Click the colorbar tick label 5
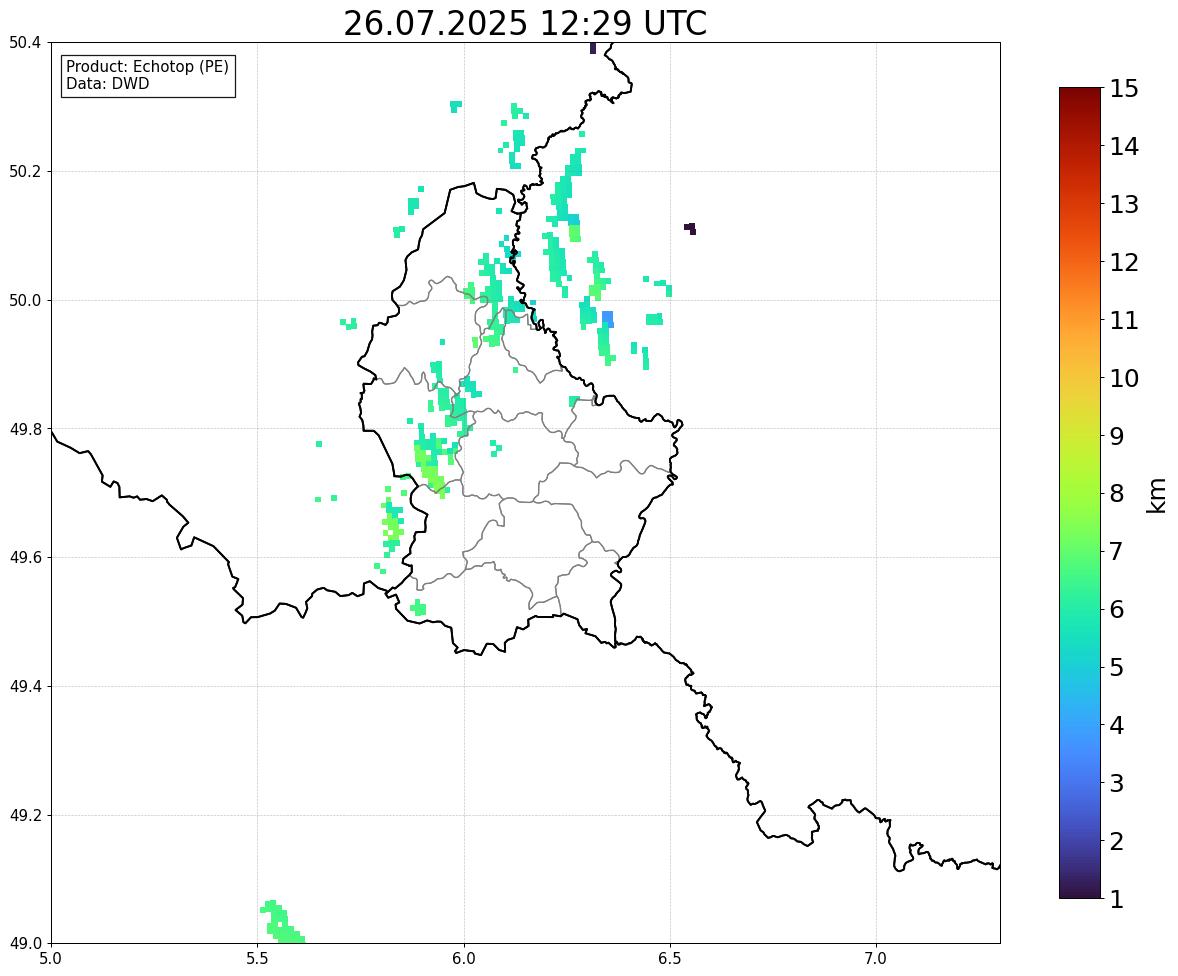The height and width of the screenshot is (976, 1178). coord(1116,667)
